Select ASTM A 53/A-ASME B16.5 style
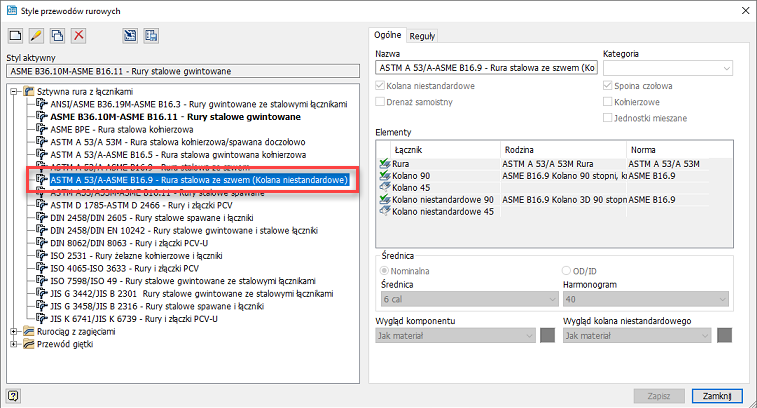The image size is (757, 408). 178,155
